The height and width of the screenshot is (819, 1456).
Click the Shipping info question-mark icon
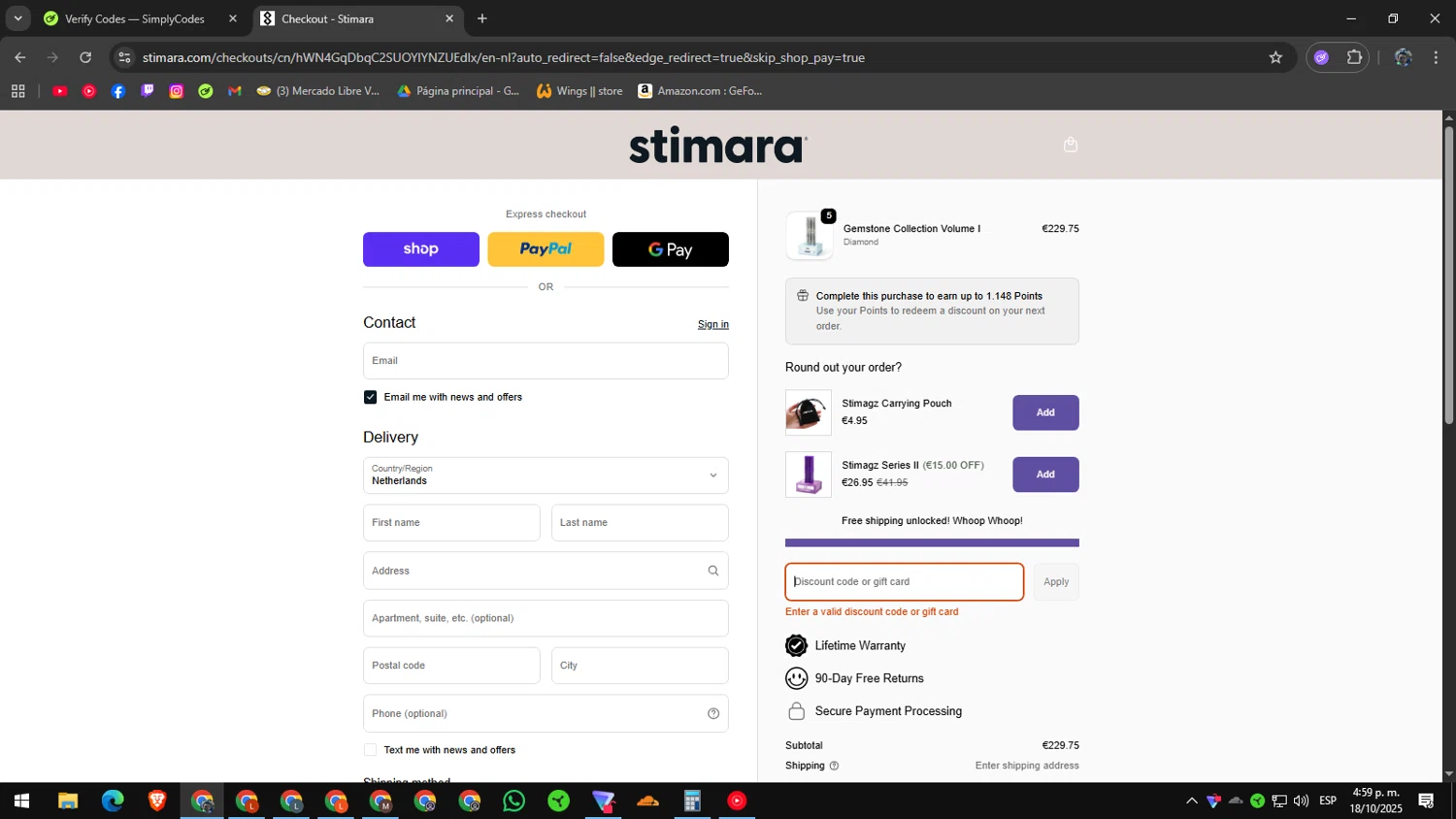click(834, 766)
